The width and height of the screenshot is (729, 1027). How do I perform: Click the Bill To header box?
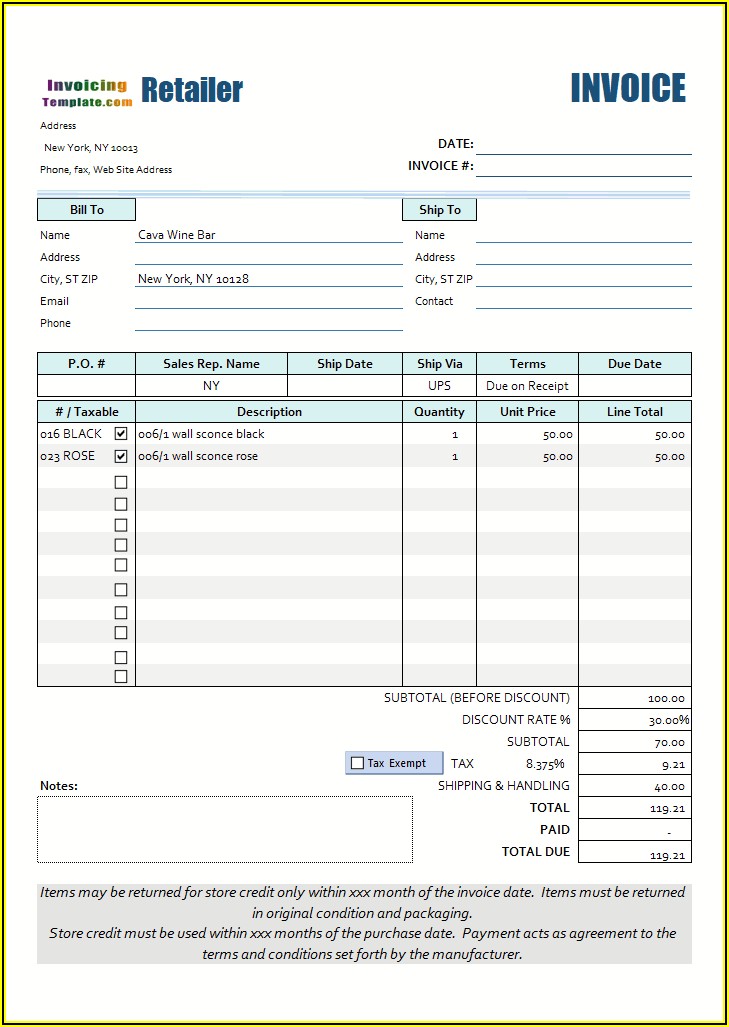86,210
